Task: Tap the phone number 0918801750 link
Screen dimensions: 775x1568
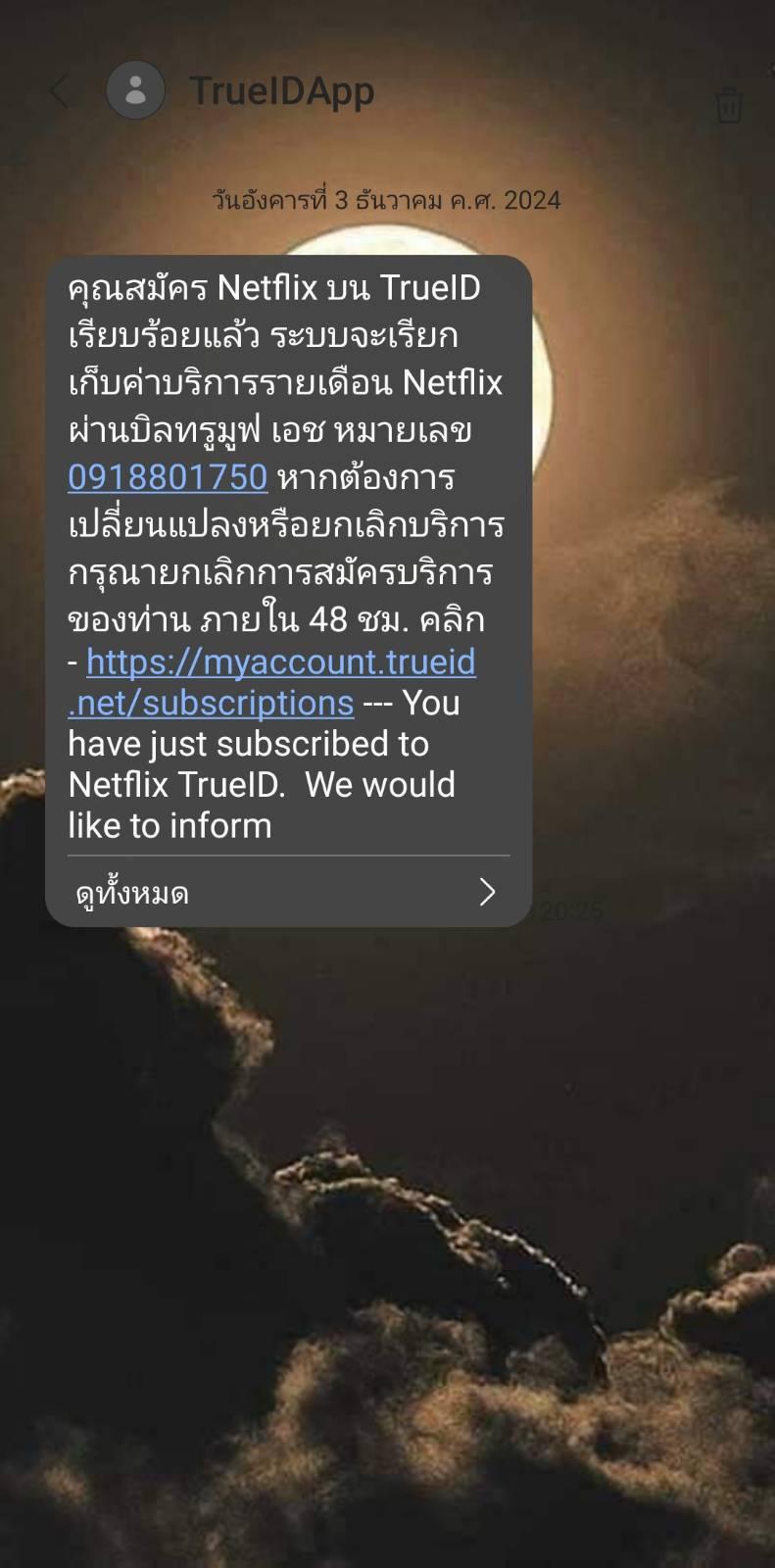Action: 168,477
